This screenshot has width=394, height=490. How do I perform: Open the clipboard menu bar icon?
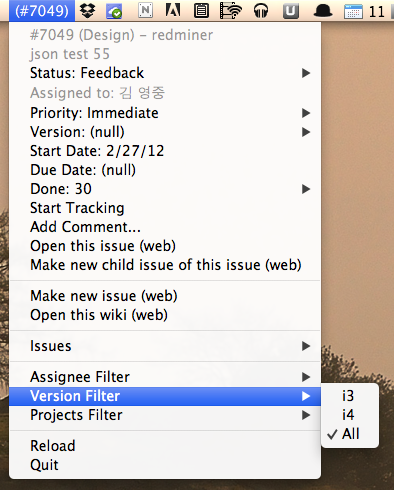coord(202,11)
